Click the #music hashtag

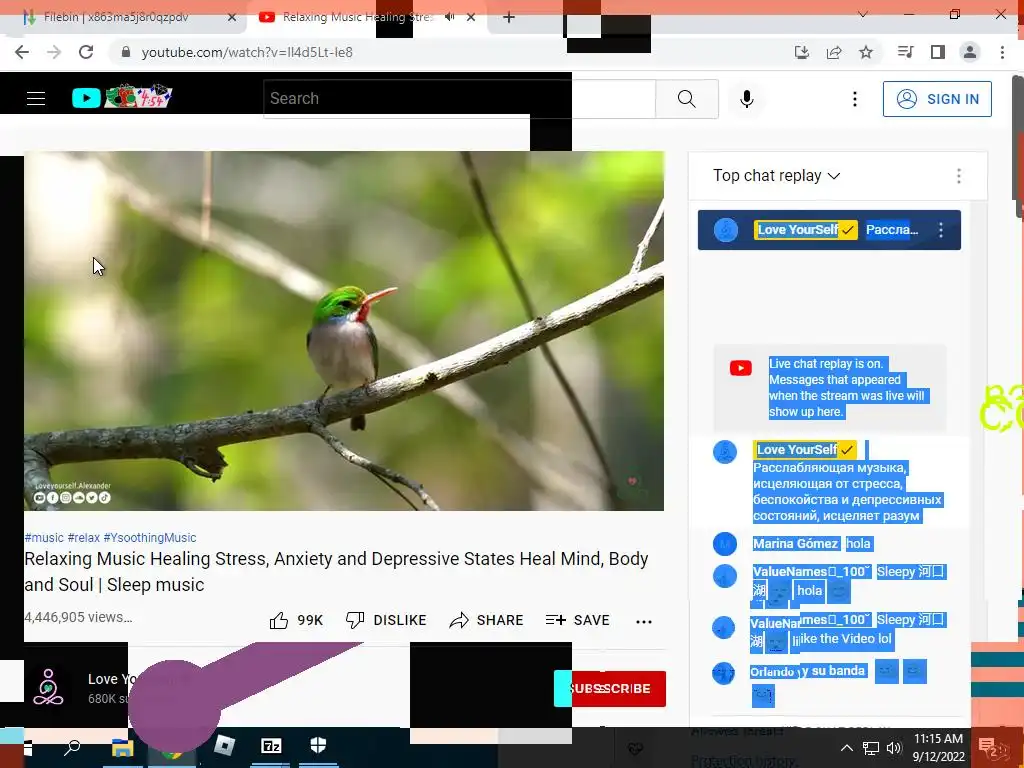44,537
